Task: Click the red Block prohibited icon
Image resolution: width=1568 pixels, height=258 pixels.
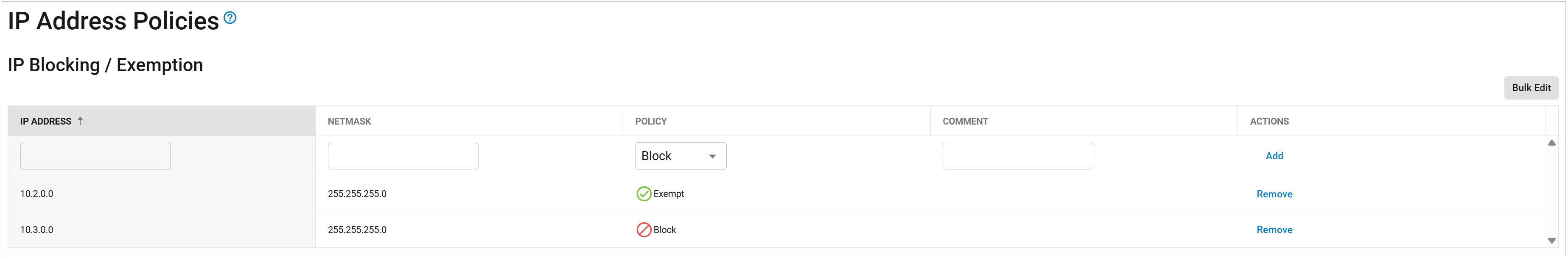Action: click(644, 230)
